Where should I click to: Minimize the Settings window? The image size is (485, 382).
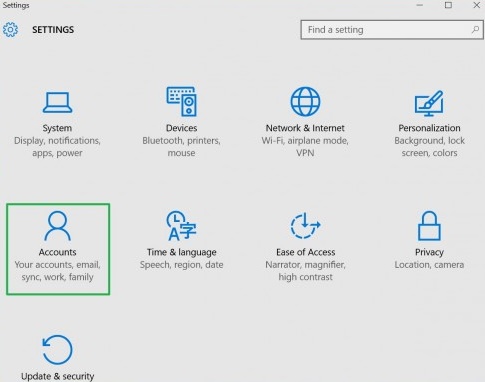click(420, 5)
